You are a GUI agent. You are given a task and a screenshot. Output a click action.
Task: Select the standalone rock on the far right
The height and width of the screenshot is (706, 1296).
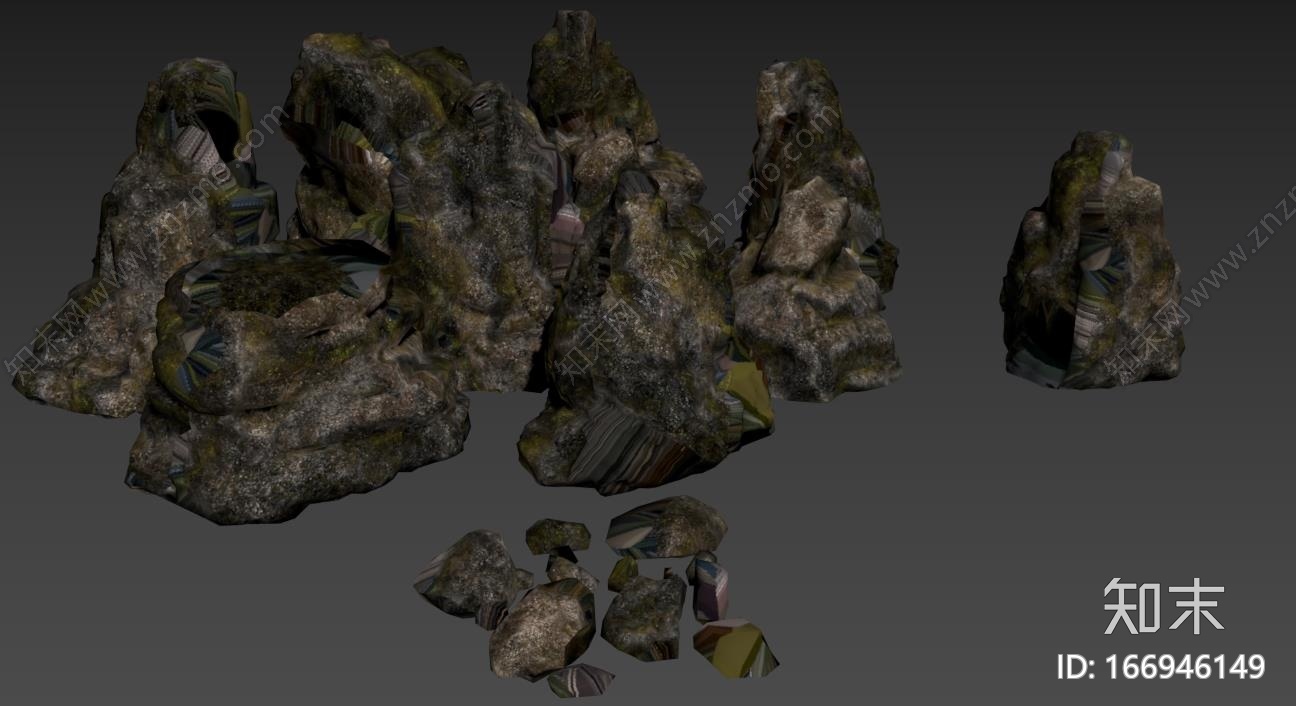pos(1092,262)
